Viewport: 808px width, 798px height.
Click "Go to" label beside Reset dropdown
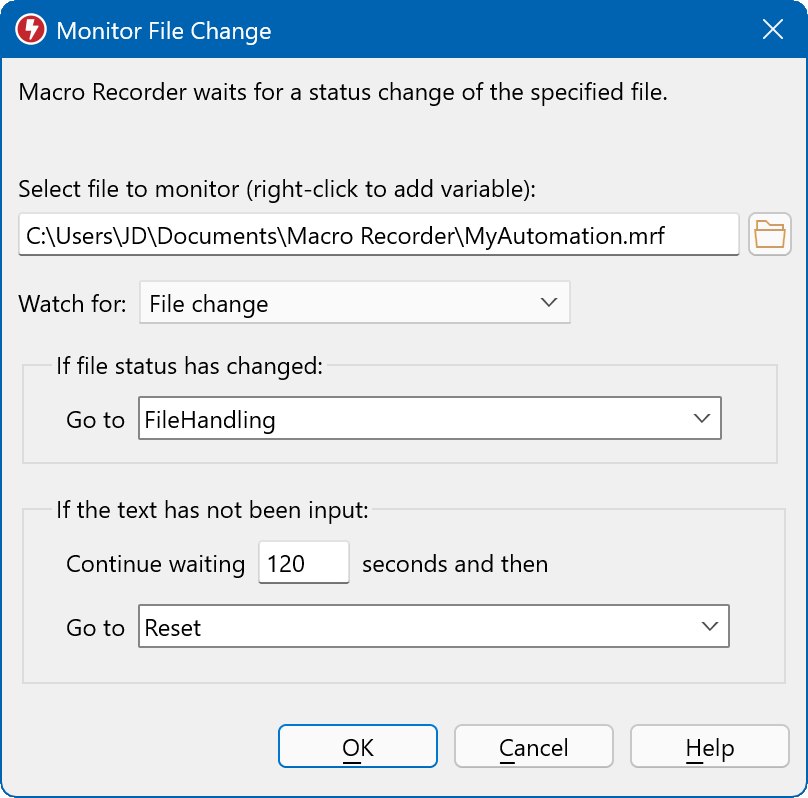95,628
